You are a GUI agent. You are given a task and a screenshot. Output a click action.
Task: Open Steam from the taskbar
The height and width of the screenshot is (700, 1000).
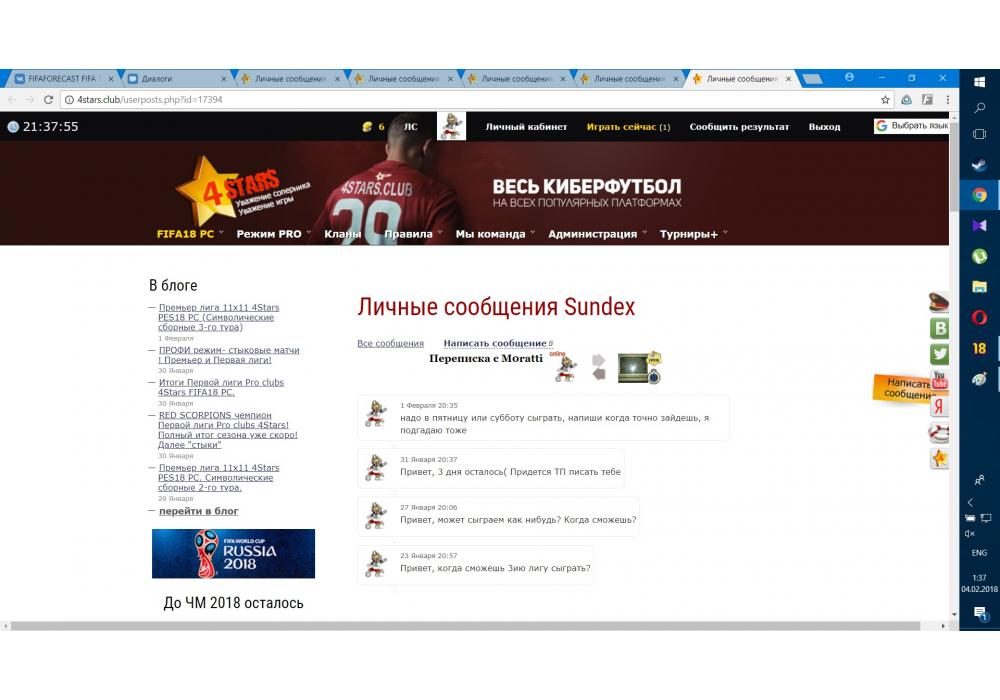[980, 165]
